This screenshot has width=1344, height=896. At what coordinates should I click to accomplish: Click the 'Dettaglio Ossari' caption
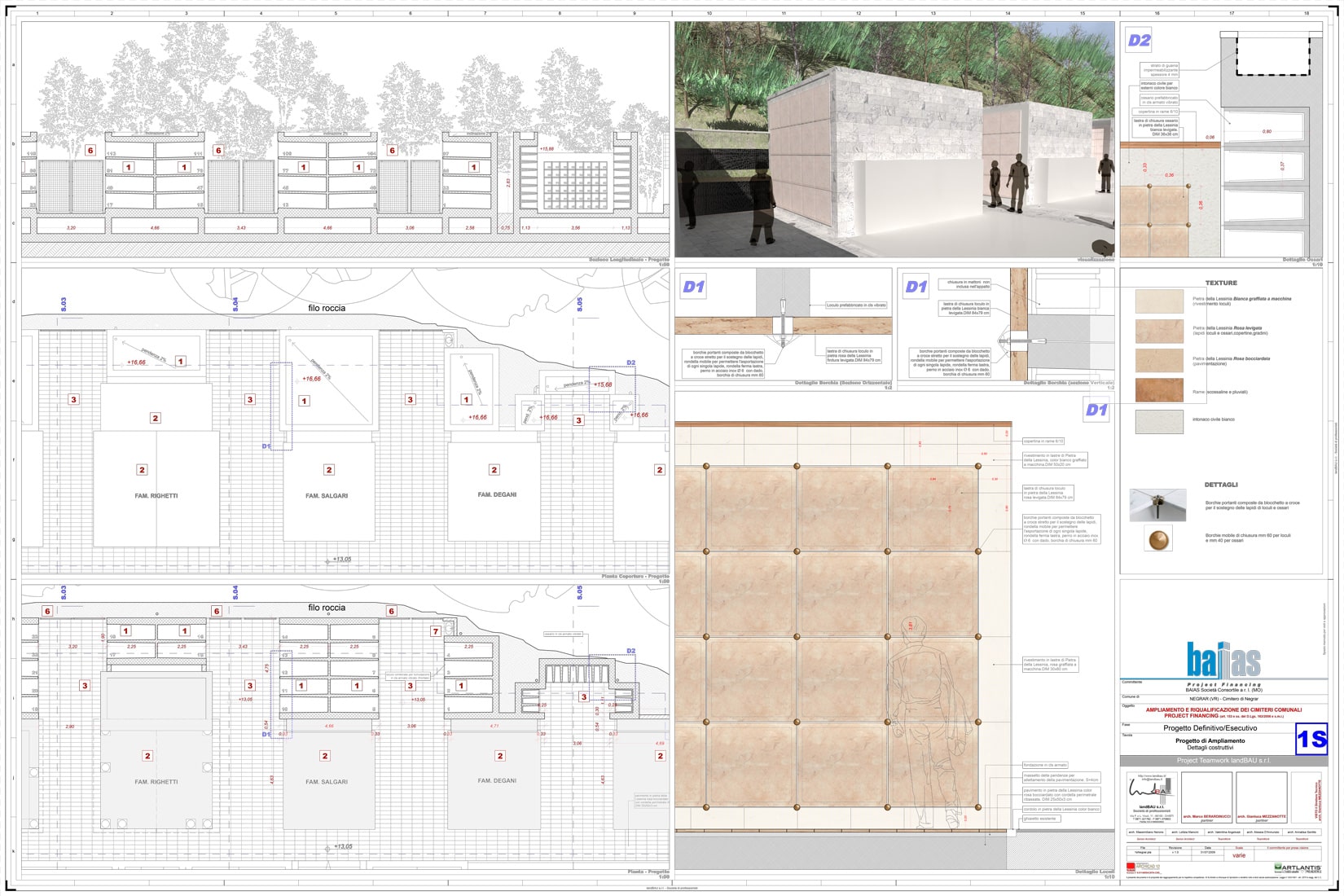tap(1302, 260)
